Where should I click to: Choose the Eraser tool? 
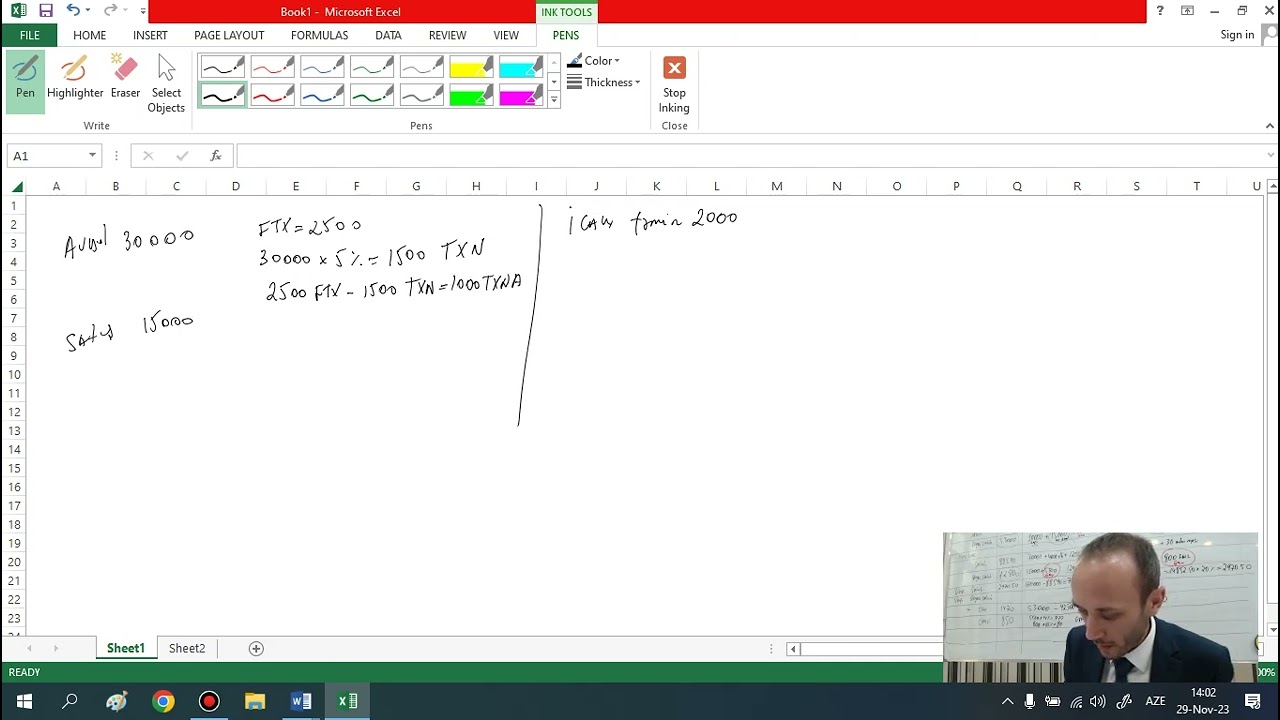coord(125,78)
